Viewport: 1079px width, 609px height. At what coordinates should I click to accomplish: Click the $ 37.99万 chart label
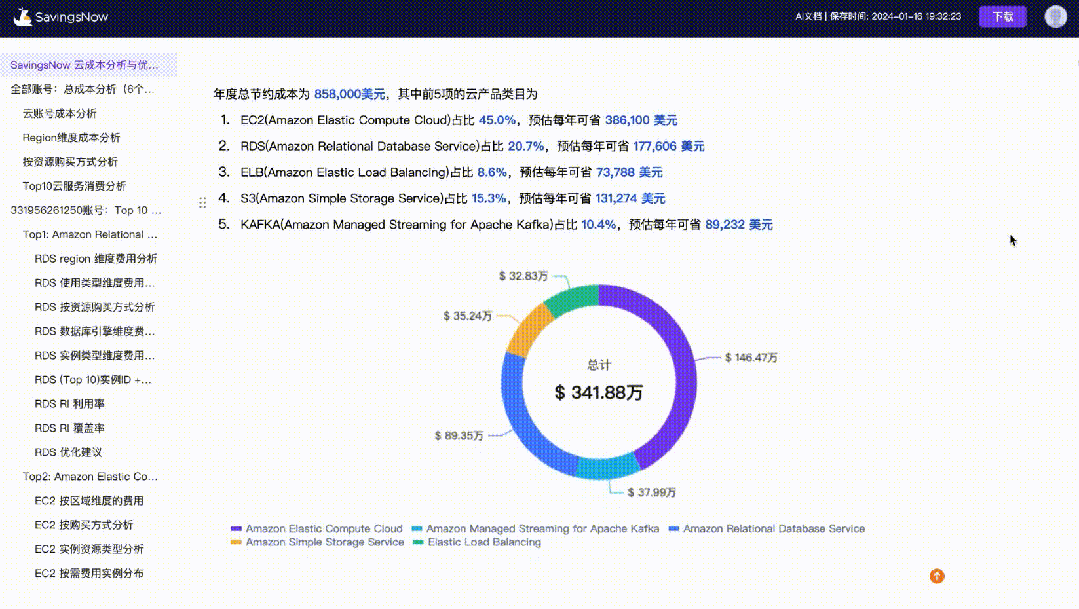click(x=651, y=493)
